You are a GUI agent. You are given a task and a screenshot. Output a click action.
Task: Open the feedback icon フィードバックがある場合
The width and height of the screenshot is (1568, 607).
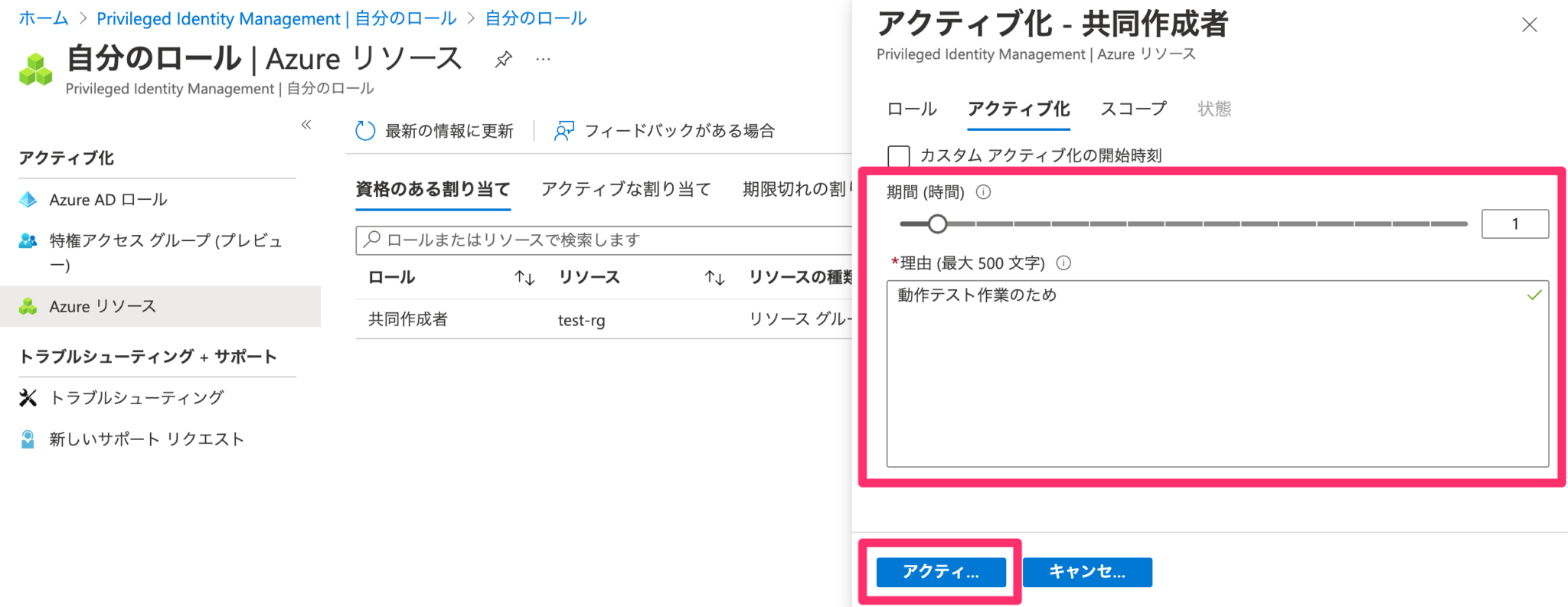click(x=564, y=130)
